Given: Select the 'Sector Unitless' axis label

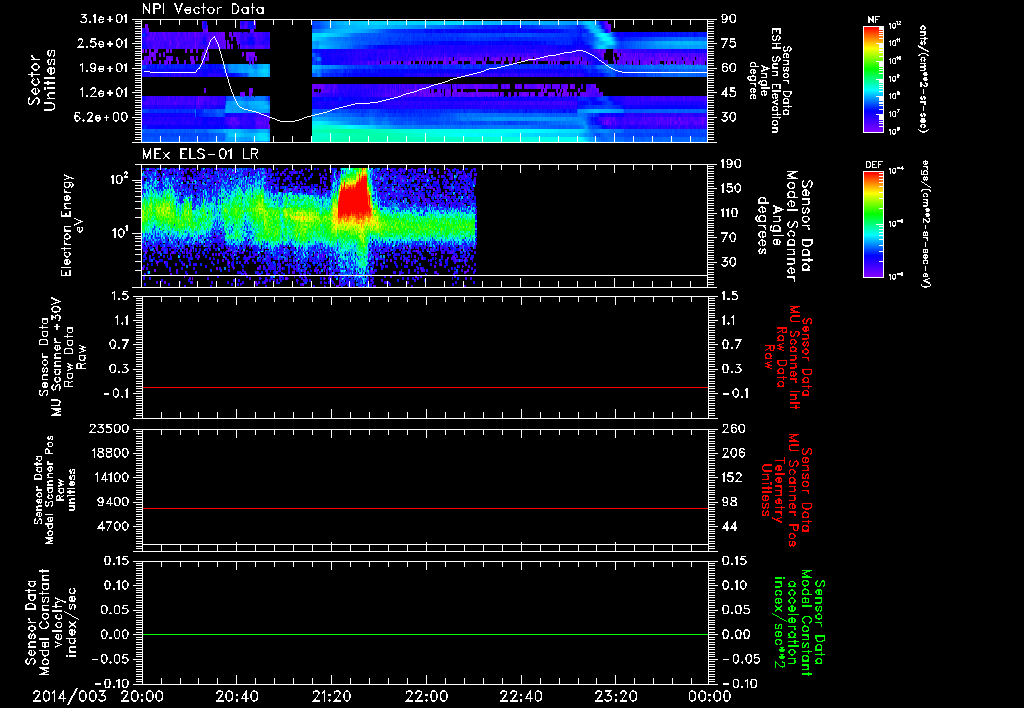Looking at the screenshot, I should coord(42,80).
